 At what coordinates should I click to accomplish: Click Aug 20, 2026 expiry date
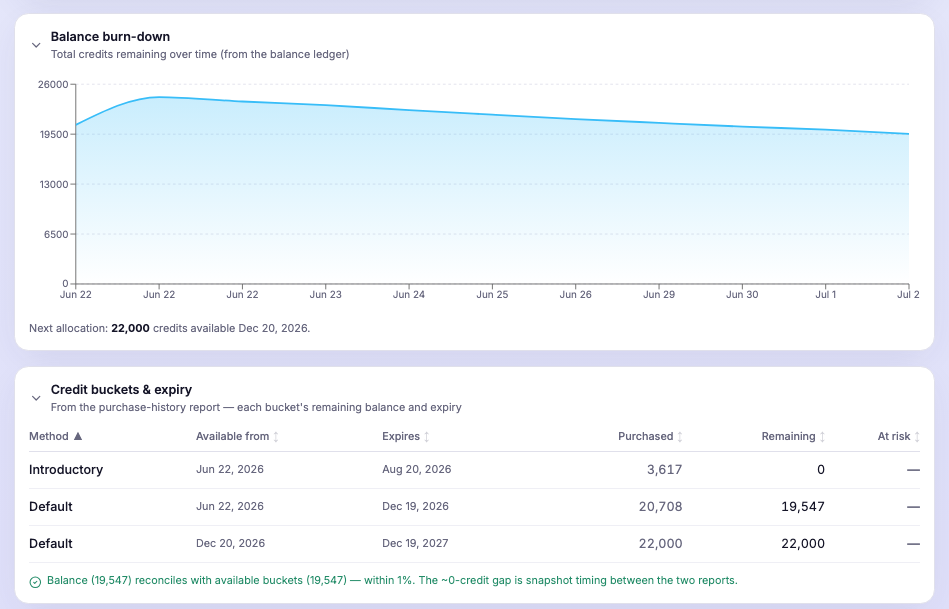416,469
